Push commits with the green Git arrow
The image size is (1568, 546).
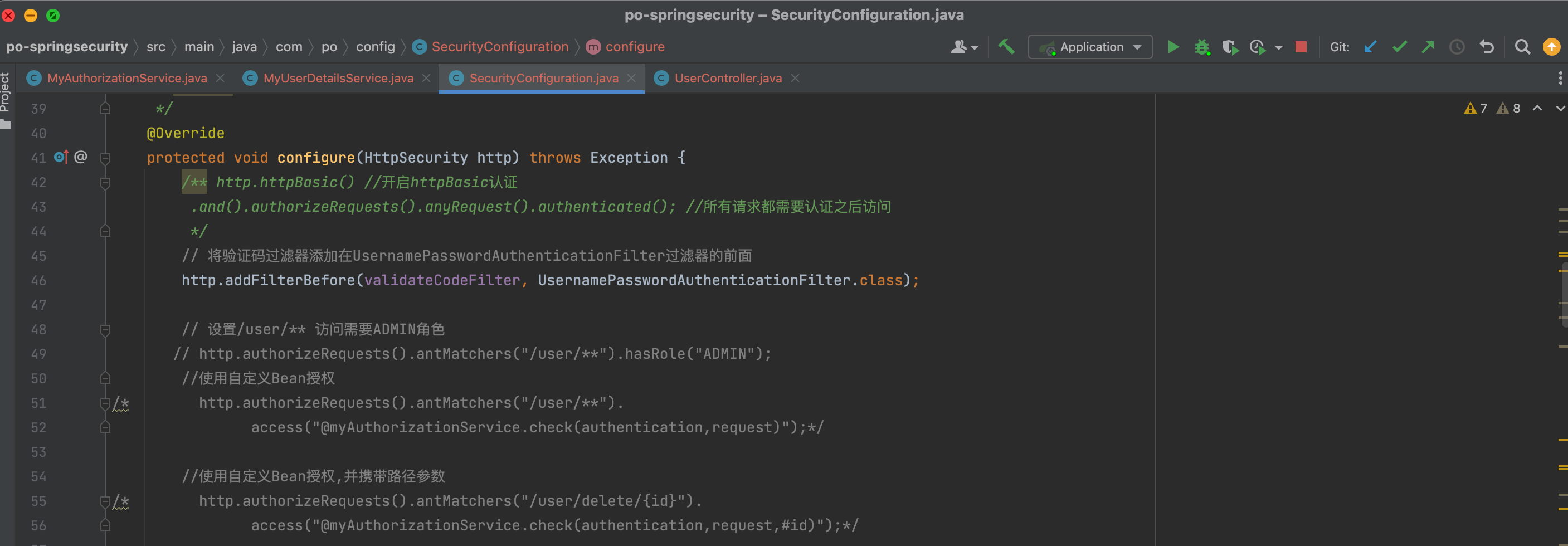[1428, 47]
